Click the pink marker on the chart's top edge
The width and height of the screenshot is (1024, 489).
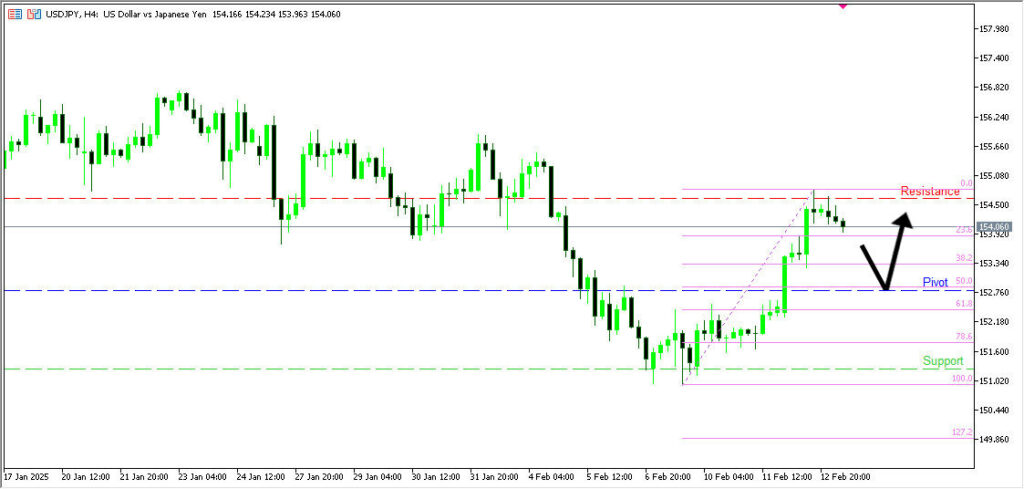coord(842,6)
